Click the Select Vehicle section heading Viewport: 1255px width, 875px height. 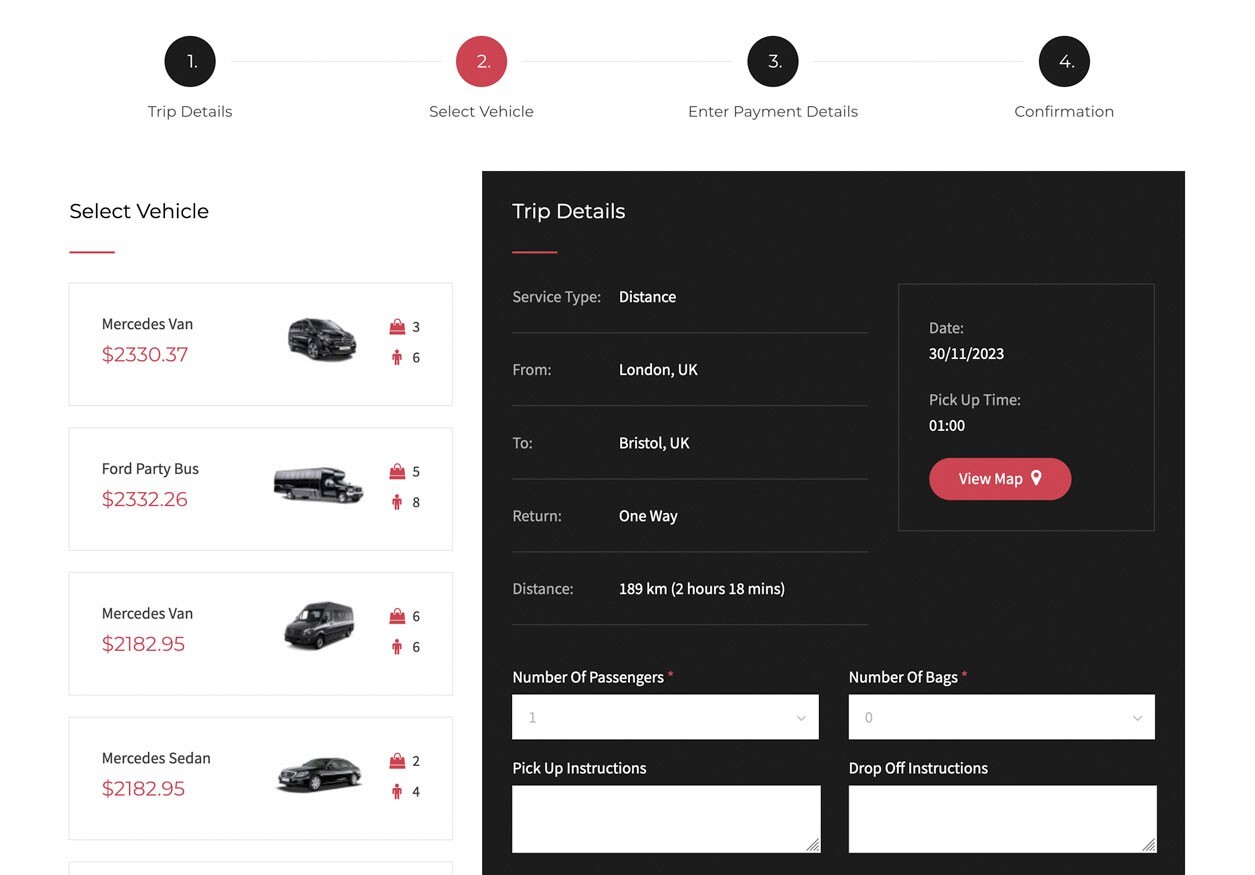coord(139,211)
